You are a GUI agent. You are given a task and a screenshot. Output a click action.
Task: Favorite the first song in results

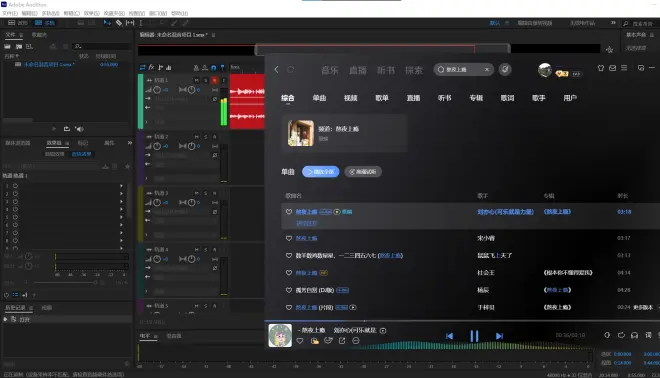289,212
